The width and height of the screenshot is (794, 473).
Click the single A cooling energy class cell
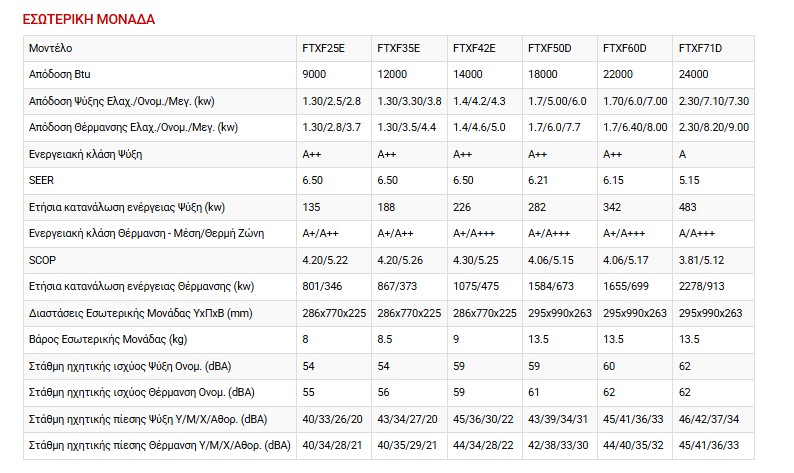tap(682, 154)
